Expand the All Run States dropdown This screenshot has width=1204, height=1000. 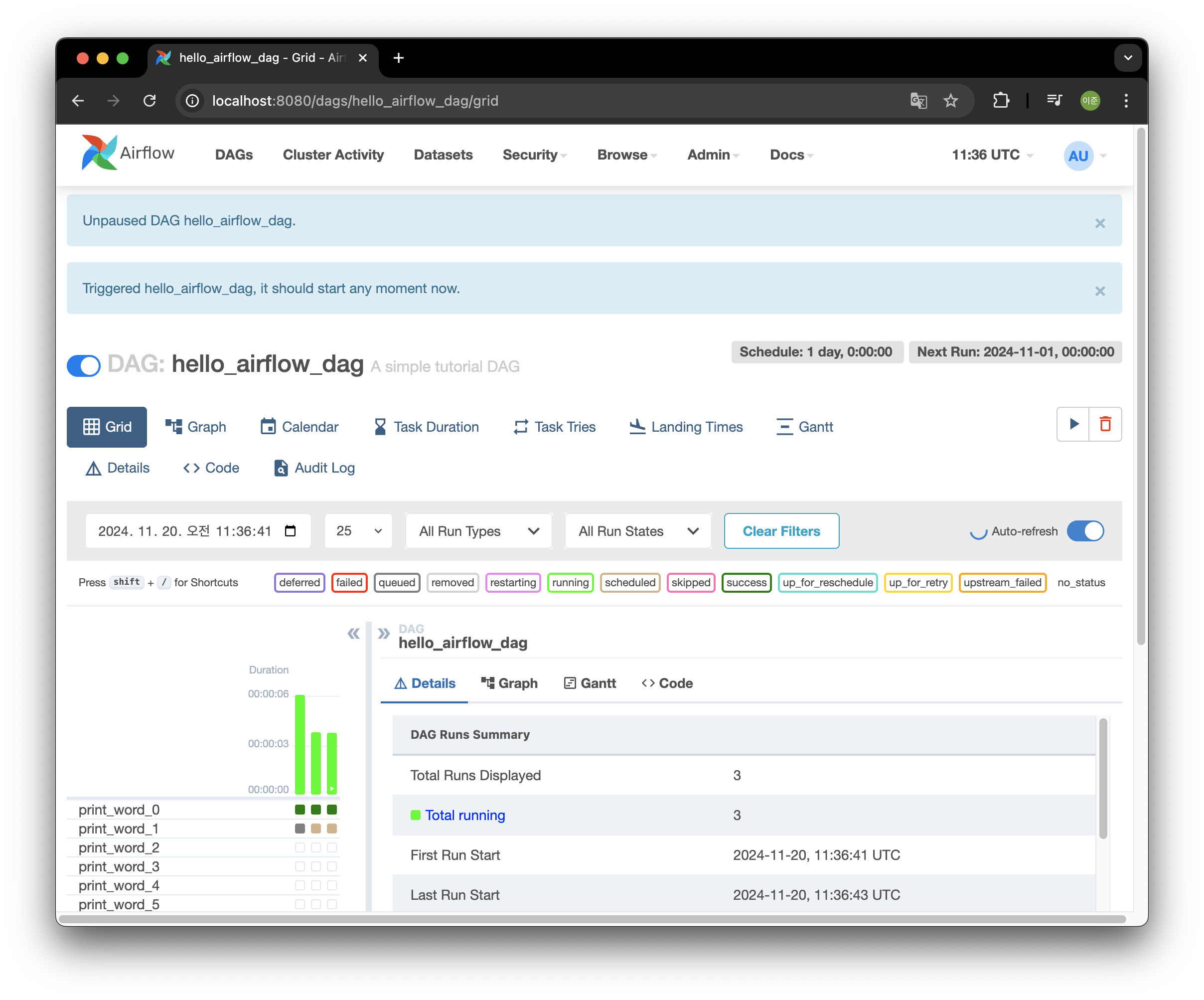pyautogui.click(x=638, y=531)
